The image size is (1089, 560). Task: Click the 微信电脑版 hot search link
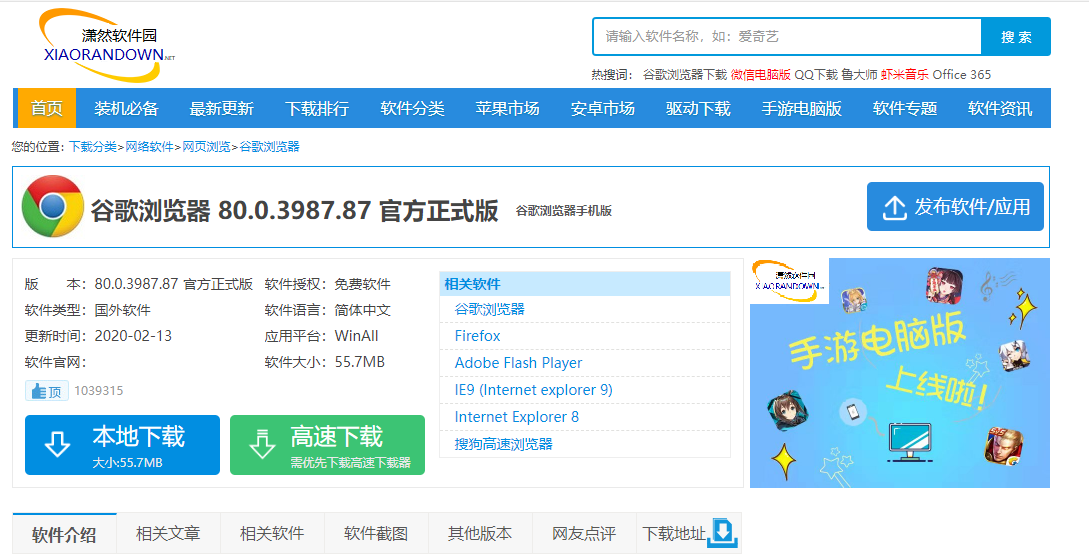click(760, 74)
